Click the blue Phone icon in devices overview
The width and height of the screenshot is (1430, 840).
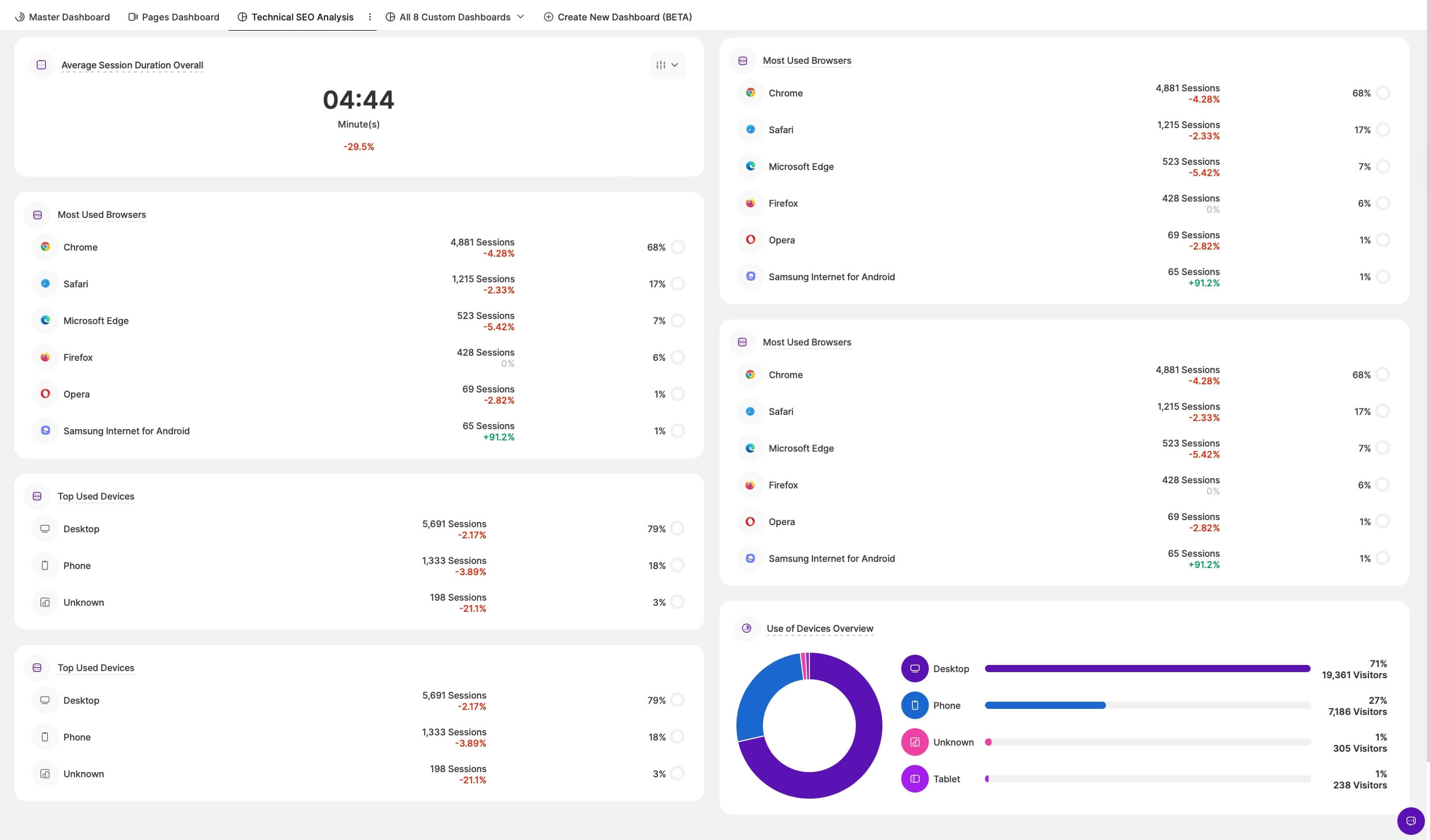coord(914,705)
